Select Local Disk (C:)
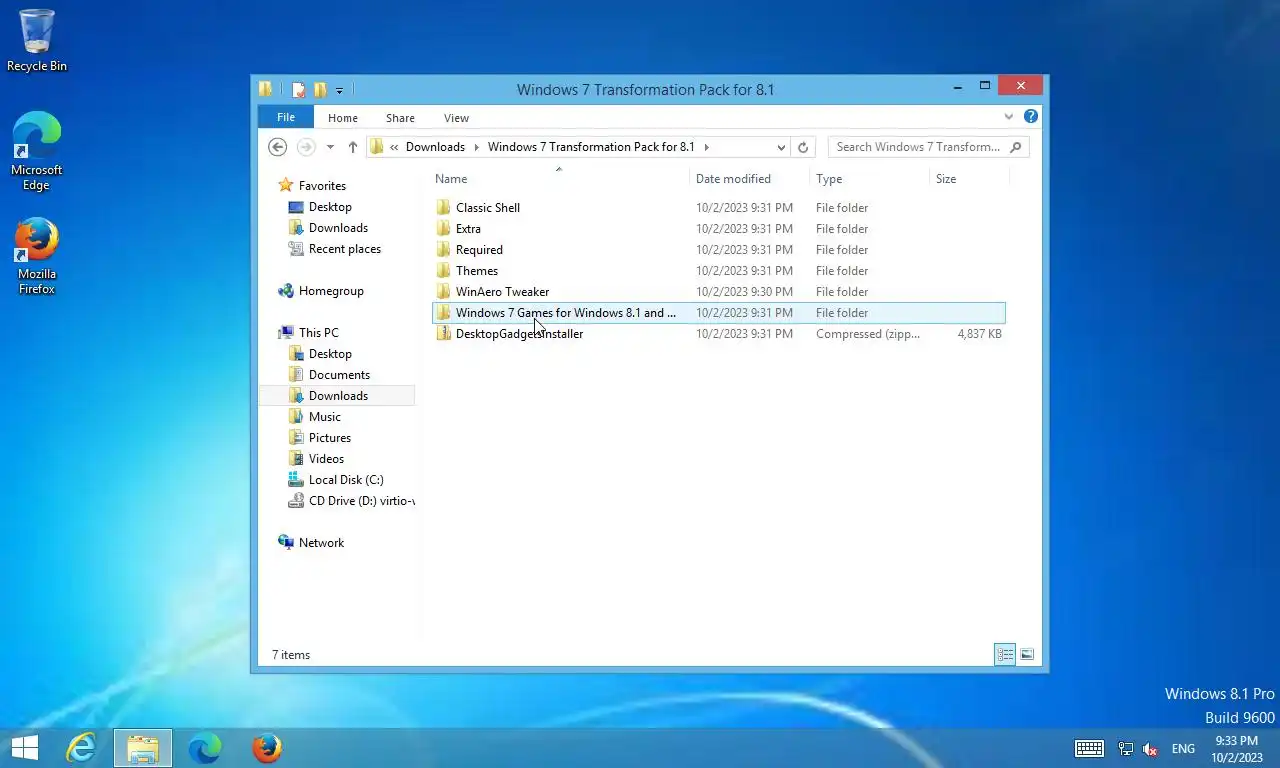This screenshot has height=768, width=1280. [x=346, y=480]
